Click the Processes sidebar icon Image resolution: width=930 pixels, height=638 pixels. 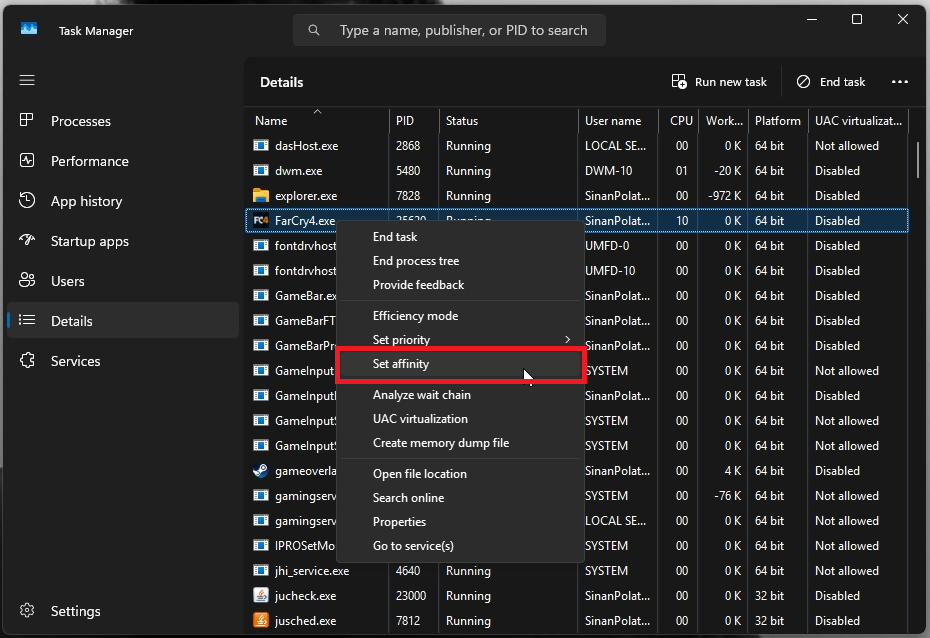27,120
